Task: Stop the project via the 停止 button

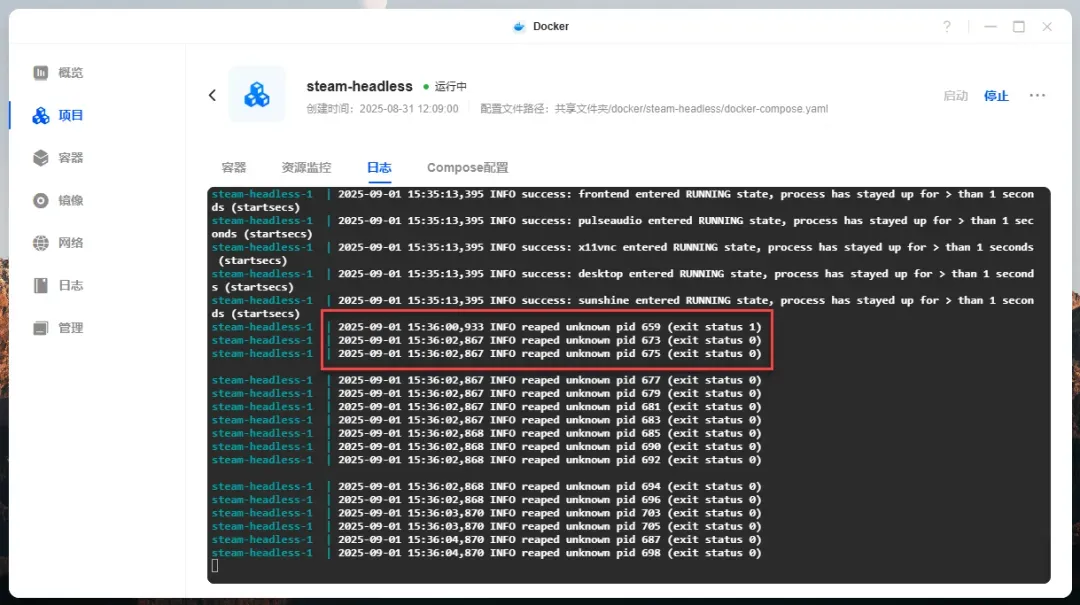Action: [x=996, y=95]
